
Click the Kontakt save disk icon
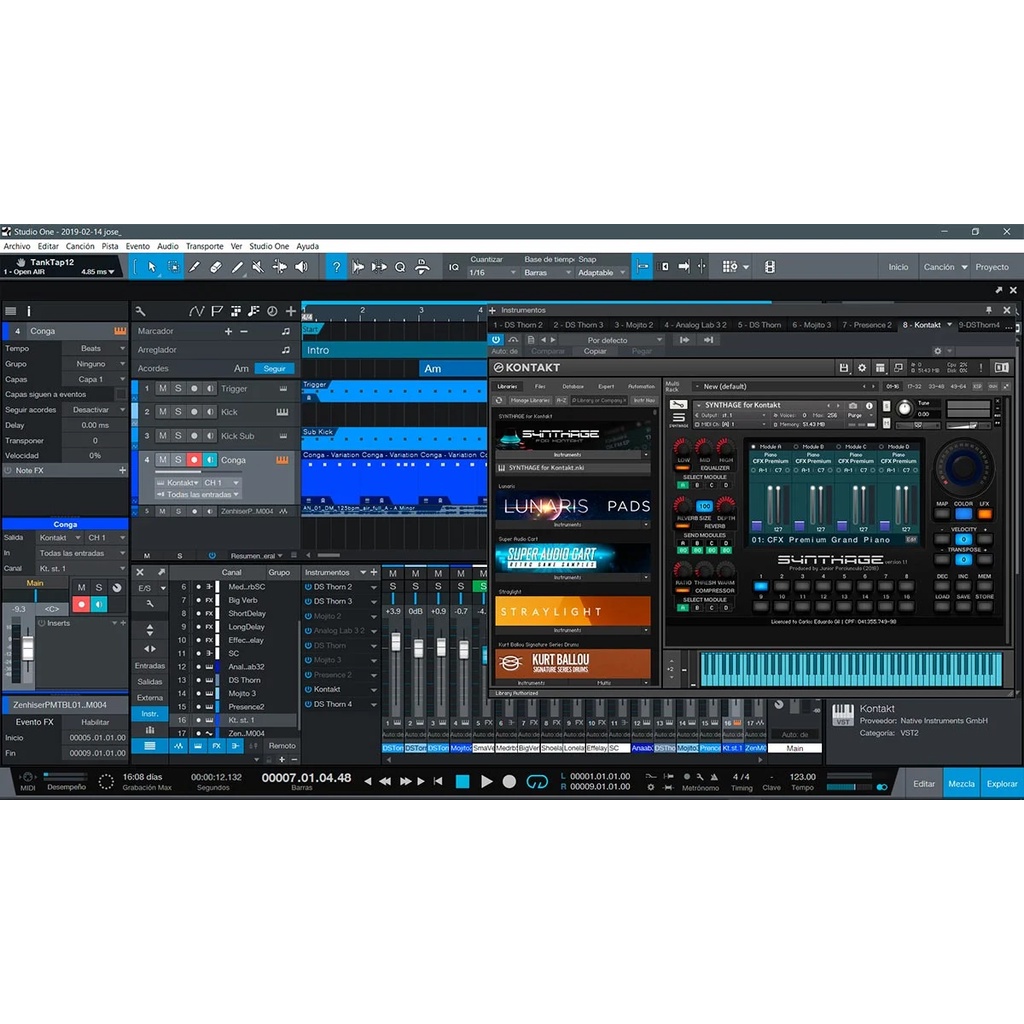(844, 368)
